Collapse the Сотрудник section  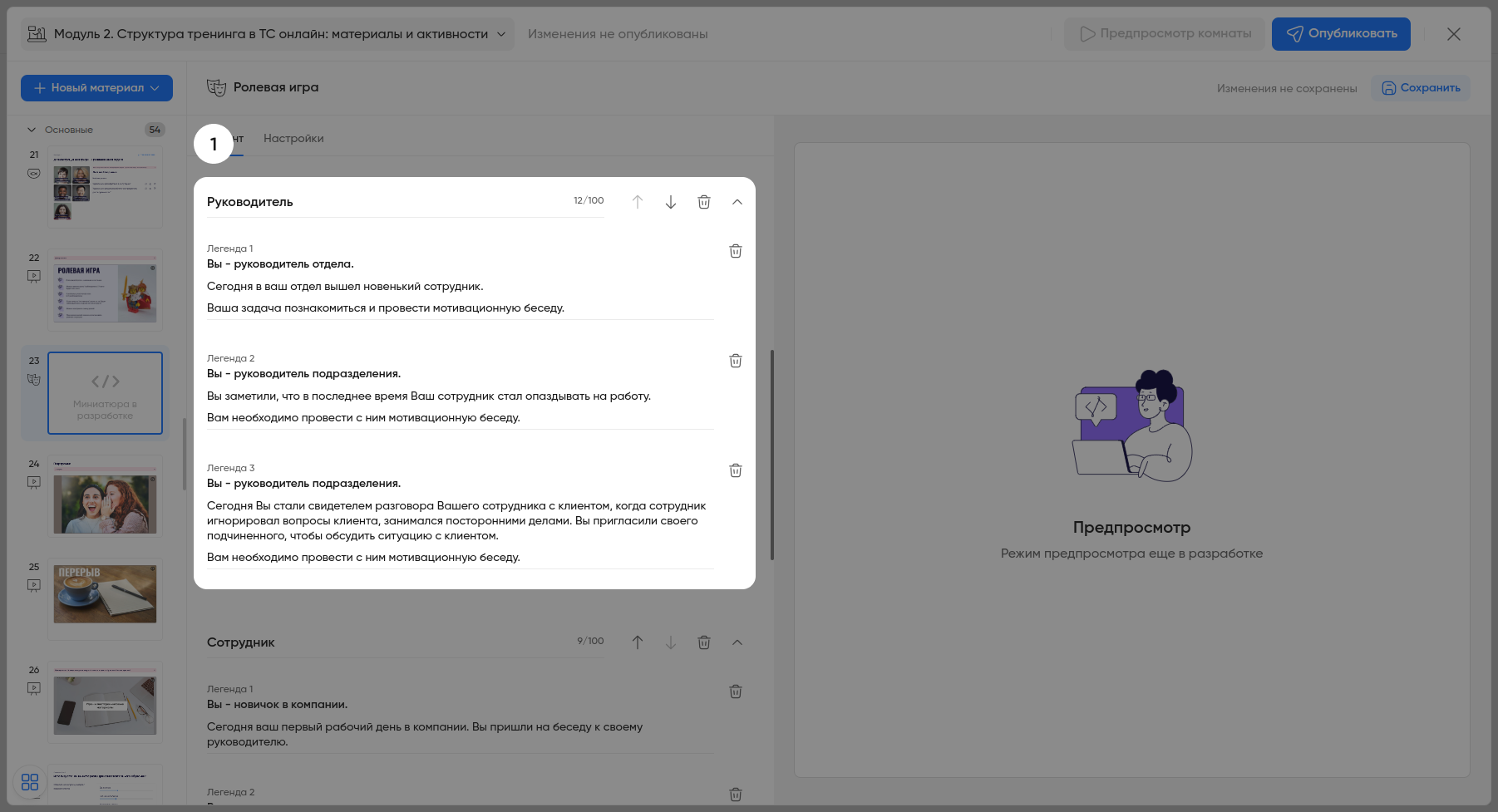(737, 642)
